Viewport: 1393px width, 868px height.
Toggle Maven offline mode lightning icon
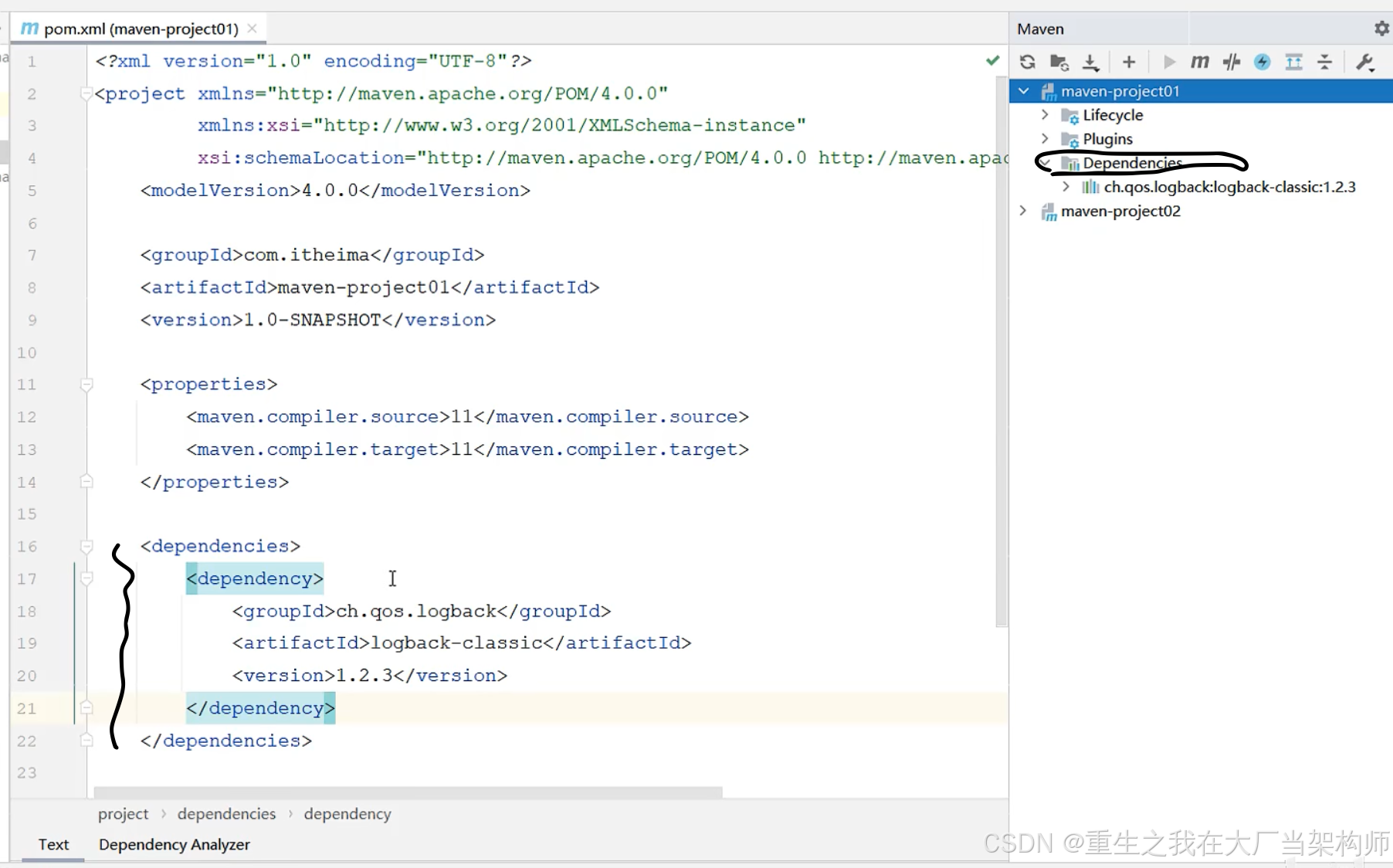point(1263,62)
